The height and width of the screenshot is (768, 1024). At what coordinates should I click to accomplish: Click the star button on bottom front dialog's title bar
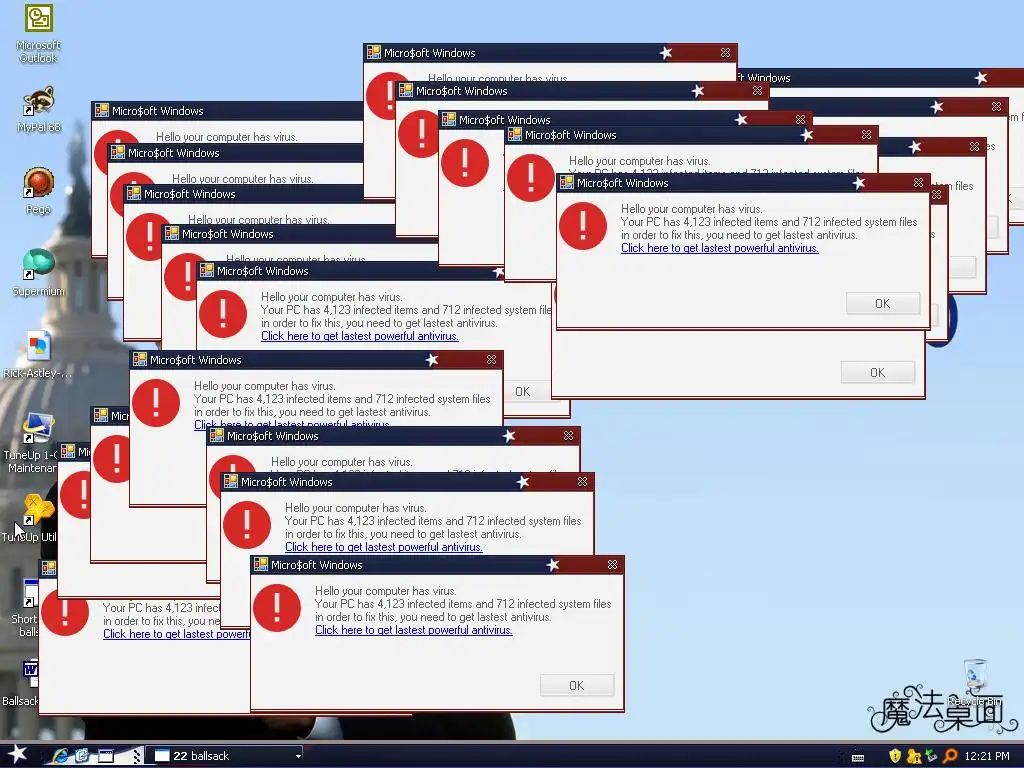point(552,564)
